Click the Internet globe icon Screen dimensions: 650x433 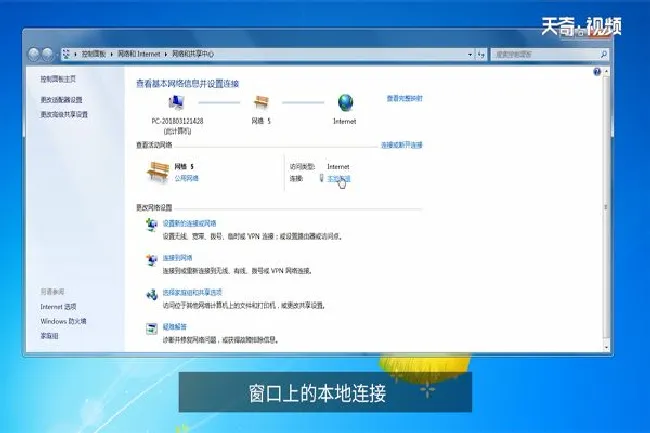[x=345, y=103]
